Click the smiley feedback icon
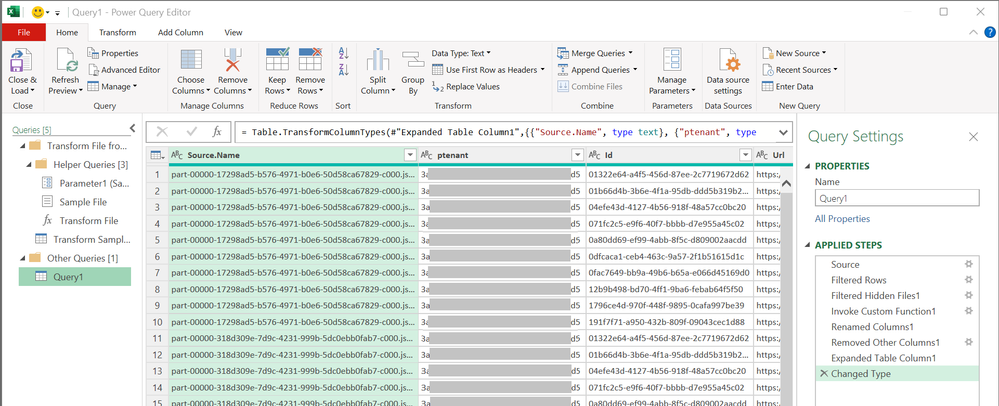Screen dimensions: 999x406 (38, 12)
